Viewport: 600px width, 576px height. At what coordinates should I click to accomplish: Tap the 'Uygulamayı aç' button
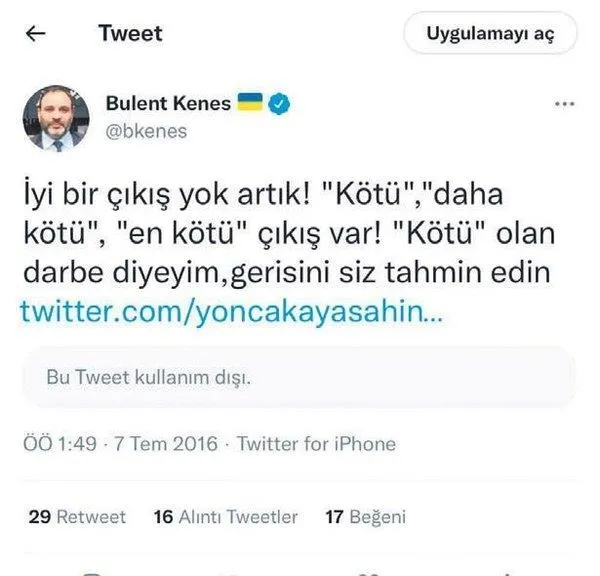(490, 33)
